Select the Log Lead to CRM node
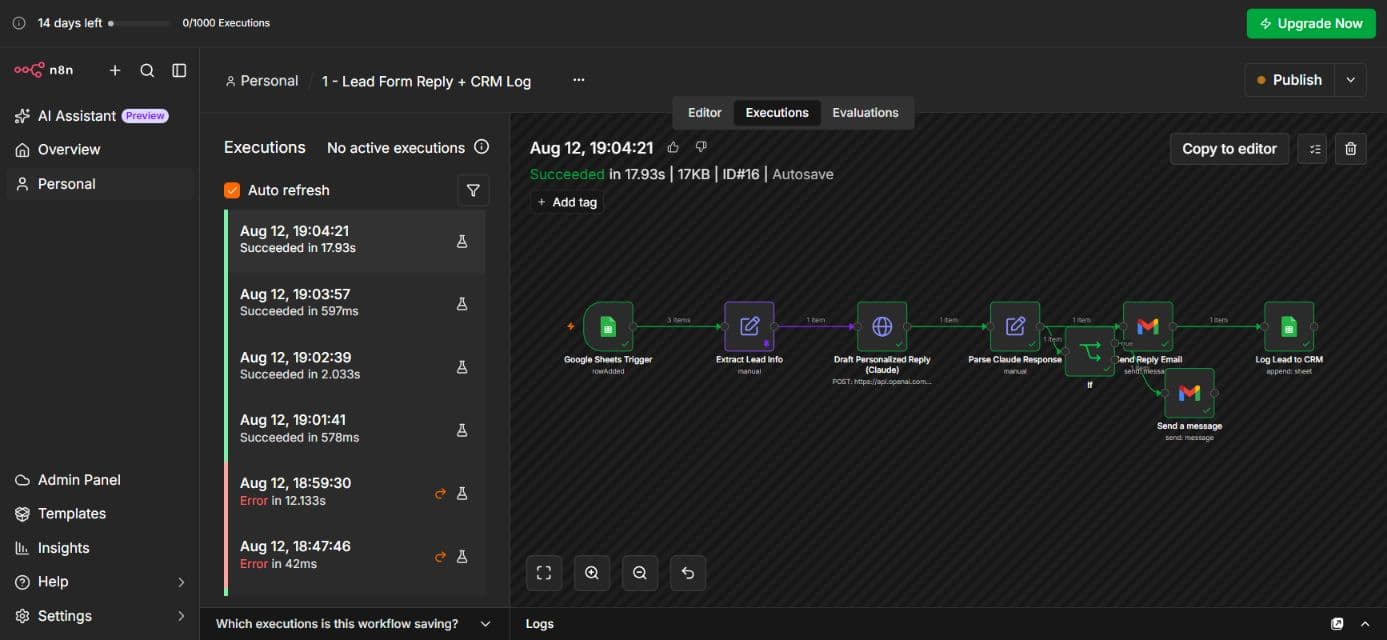The image size is (1387, 640). pyautogui.click(x=1289, y=327)
